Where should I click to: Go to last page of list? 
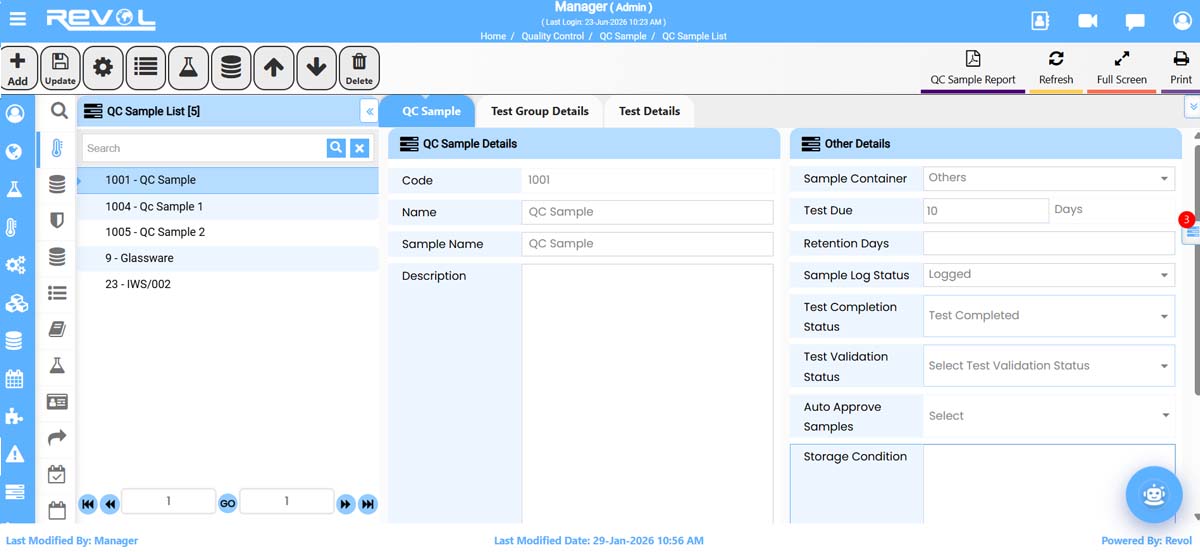tap(368, 504)
